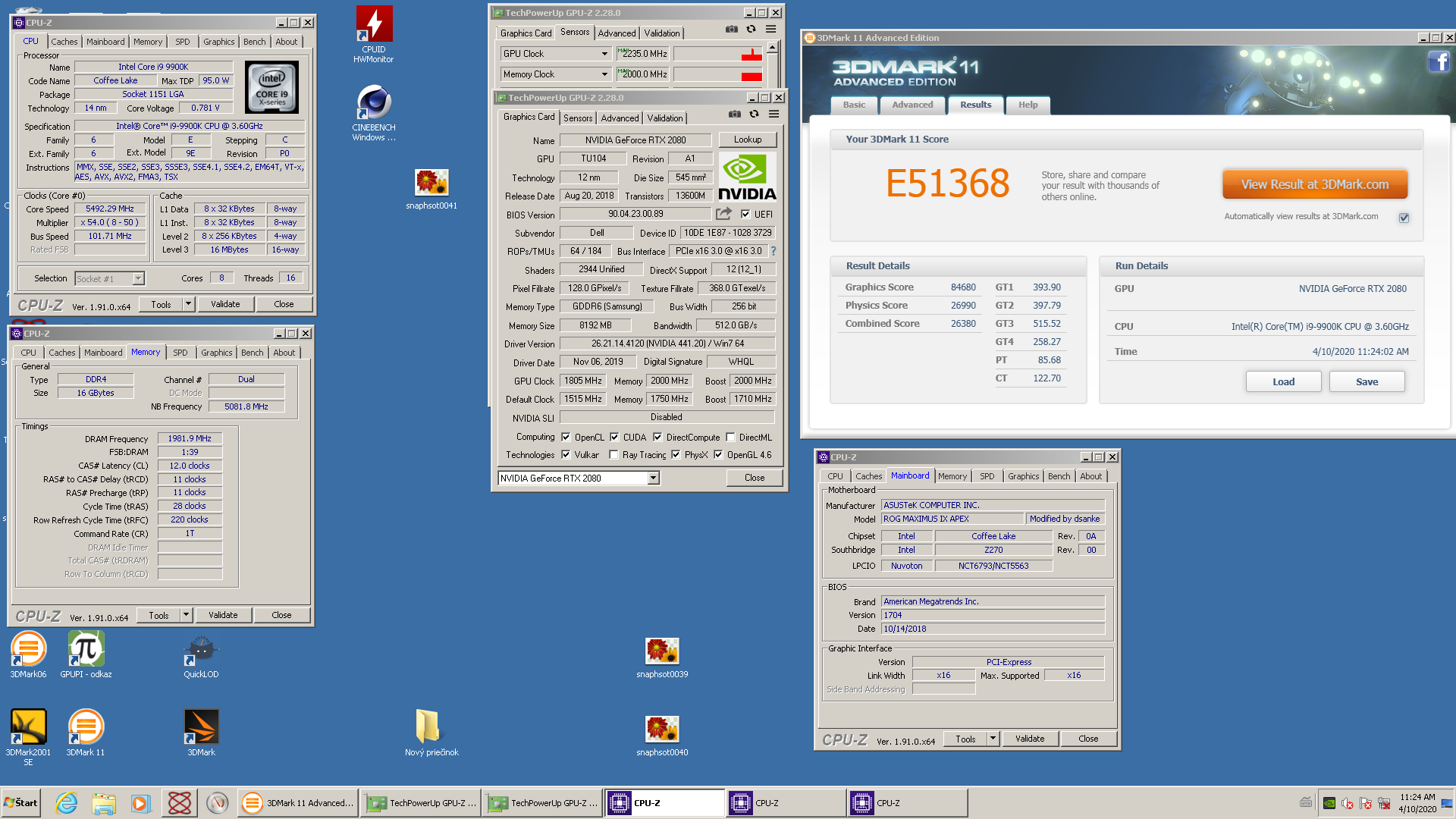Open CPUID HWMonitor desktop shortcut
The width and height of the screenshot is (1456, 819).
pos(374,34)
